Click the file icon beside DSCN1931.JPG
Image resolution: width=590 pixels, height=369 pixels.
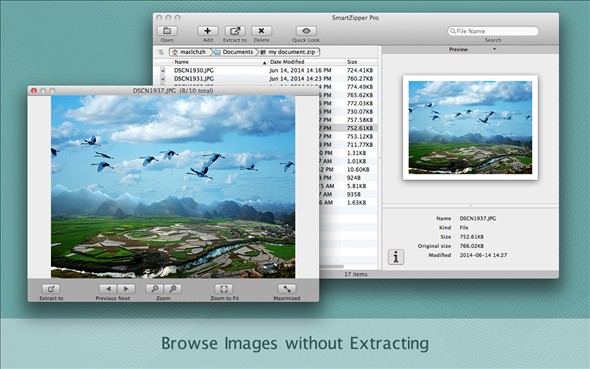[163, 78]
